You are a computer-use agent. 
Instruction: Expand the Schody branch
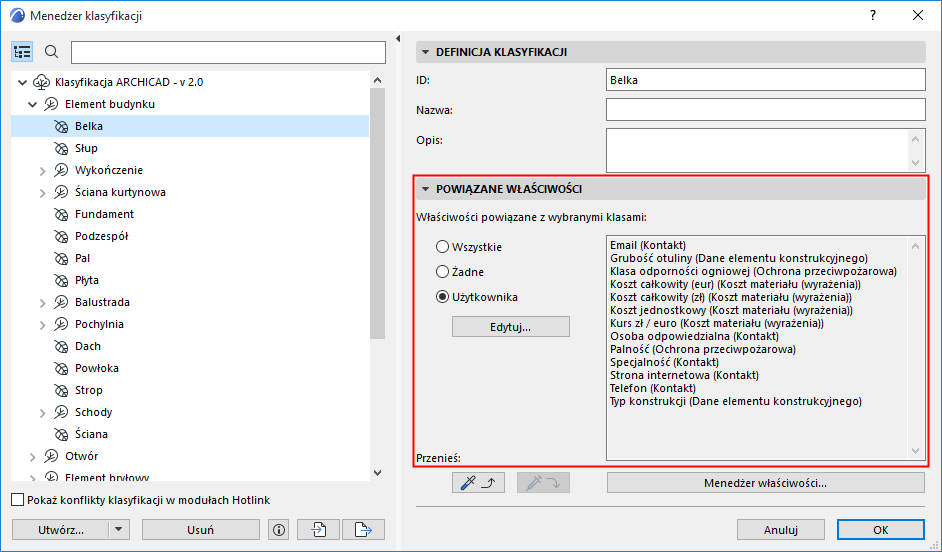tap(43, 413)
